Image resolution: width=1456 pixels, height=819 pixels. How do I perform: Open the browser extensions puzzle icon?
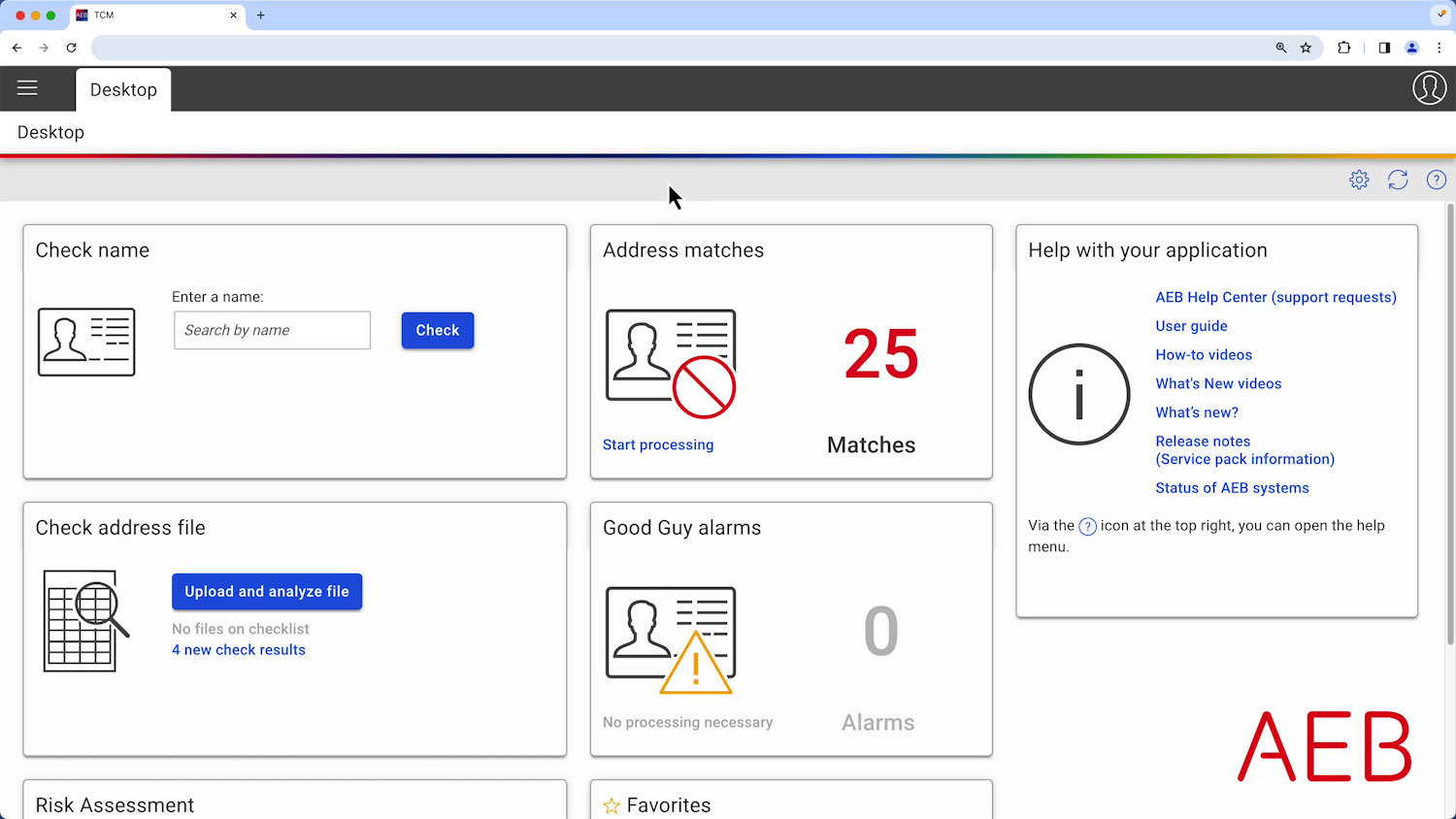tap(1344, 48)
